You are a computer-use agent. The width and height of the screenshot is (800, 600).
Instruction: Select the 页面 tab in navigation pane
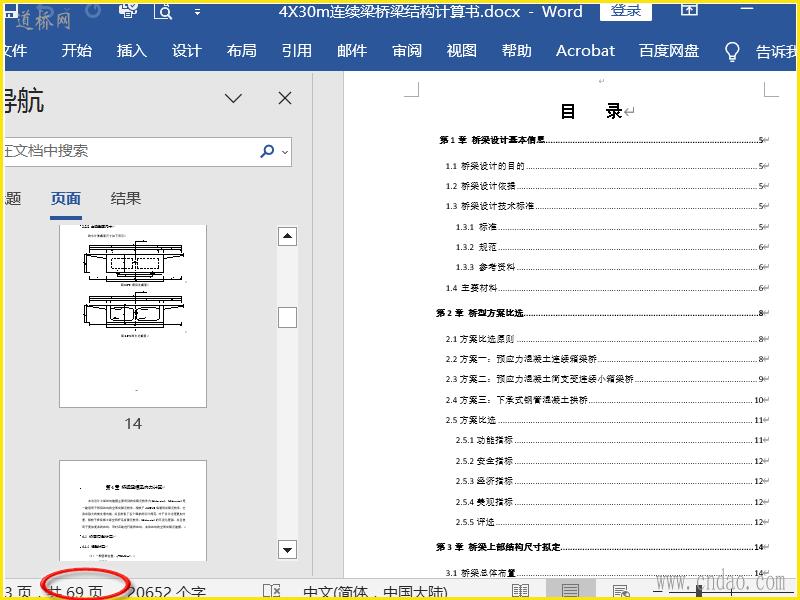click(66, 198)
